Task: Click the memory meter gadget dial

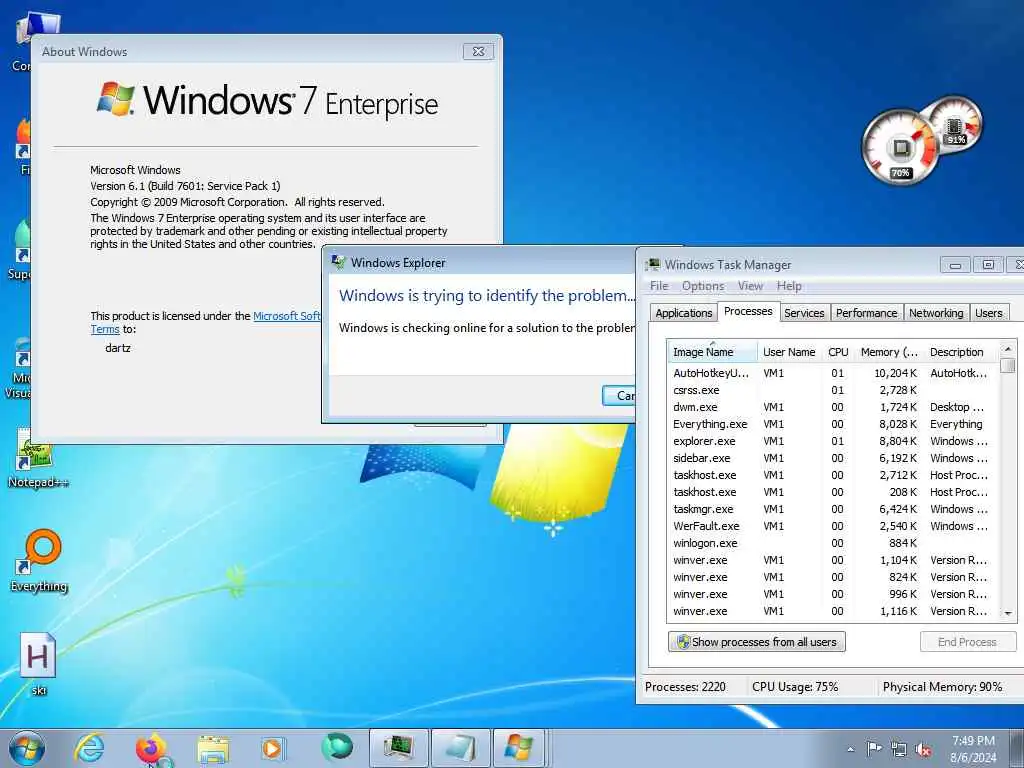Action: [956, 123]
